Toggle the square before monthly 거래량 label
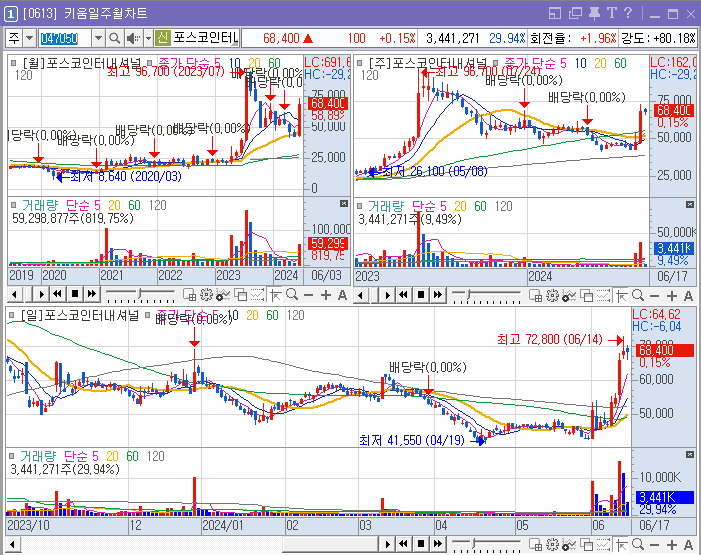Viewport: 701px width, 555px height. click(x=14, y=205)
